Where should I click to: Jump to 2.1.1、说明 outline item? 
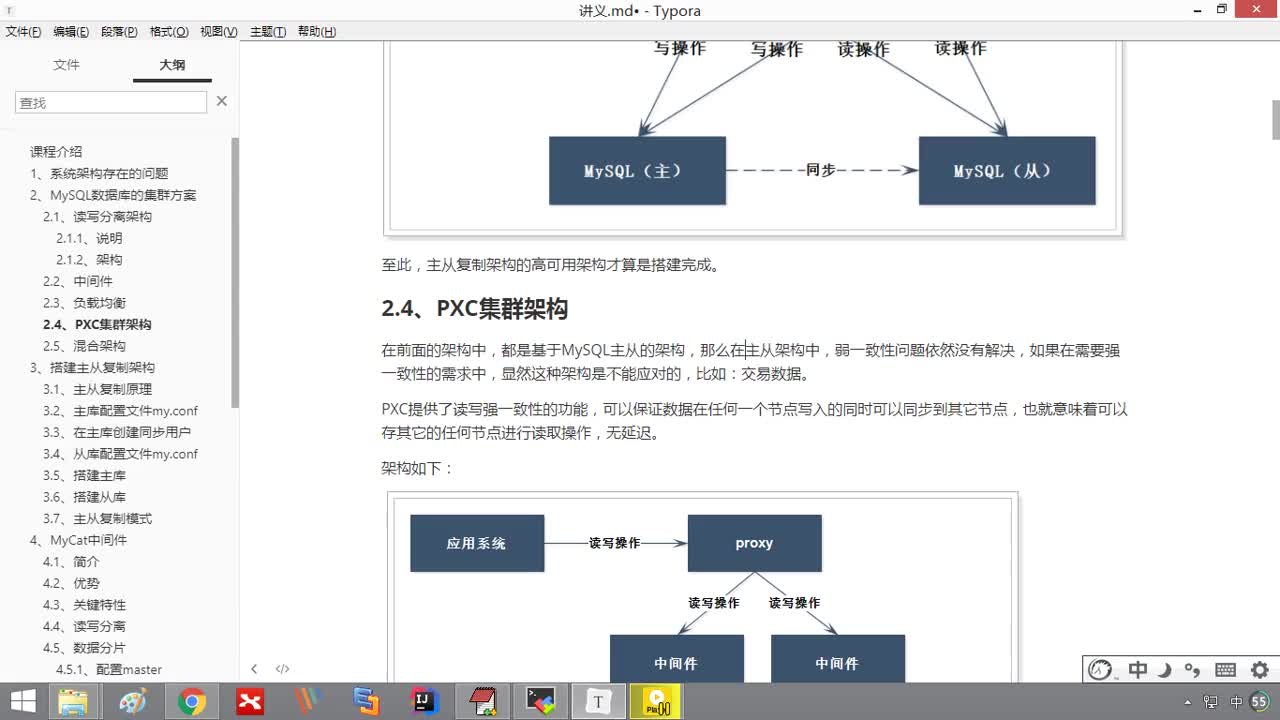89,238
